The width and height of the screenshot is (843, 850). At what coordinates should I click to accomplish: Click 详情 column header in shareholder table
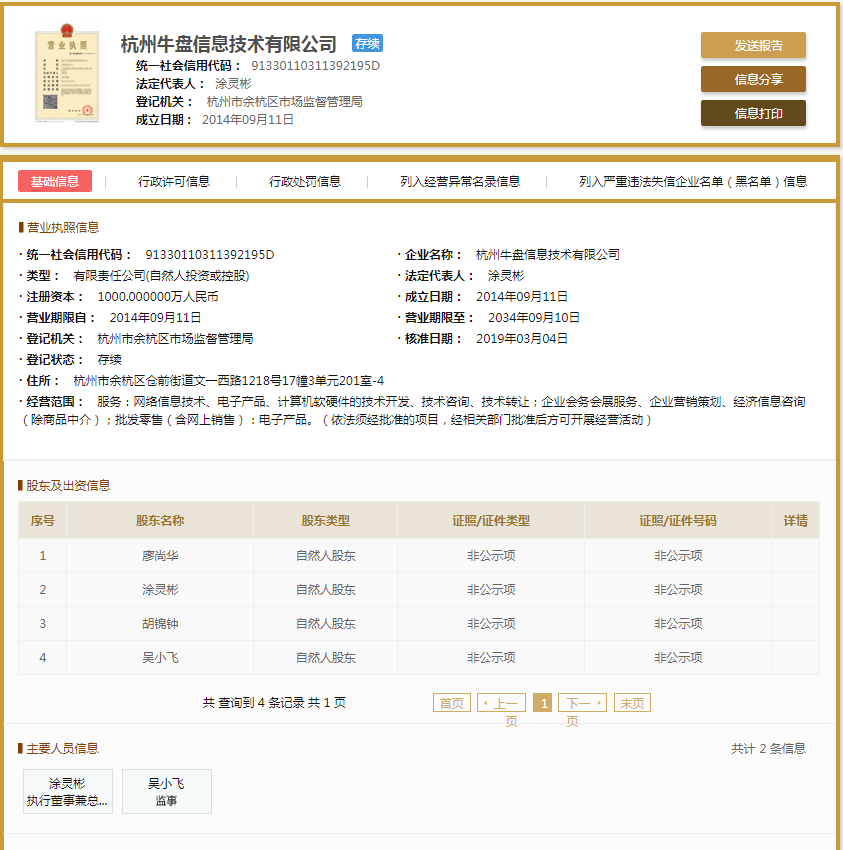point(795,520)
